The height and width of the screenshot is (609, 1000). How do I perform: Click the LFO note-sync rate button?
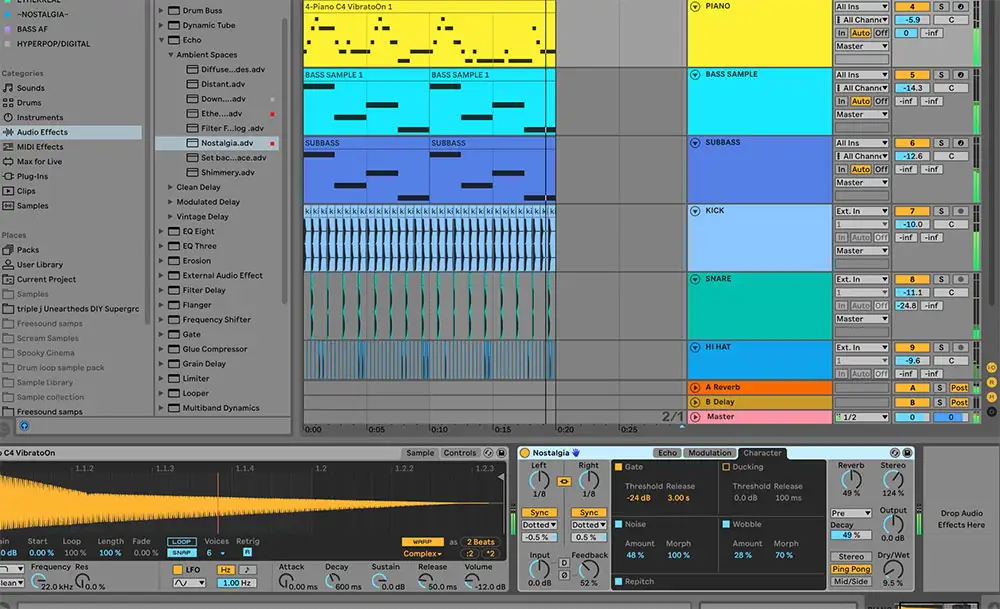246,569
